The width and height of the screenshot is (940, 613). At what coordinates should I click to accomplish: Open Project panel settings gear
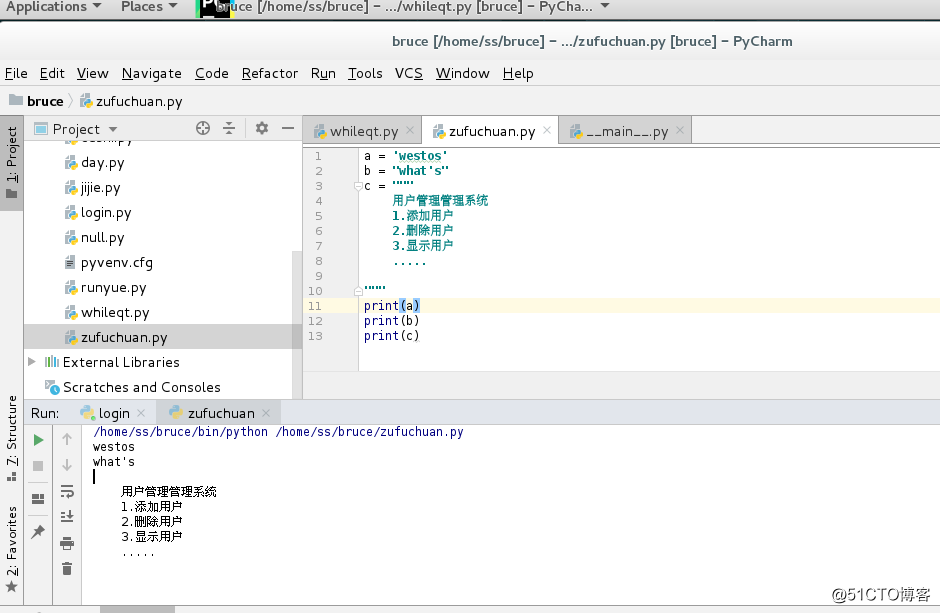pyautogui.click(x=262, y=128)
